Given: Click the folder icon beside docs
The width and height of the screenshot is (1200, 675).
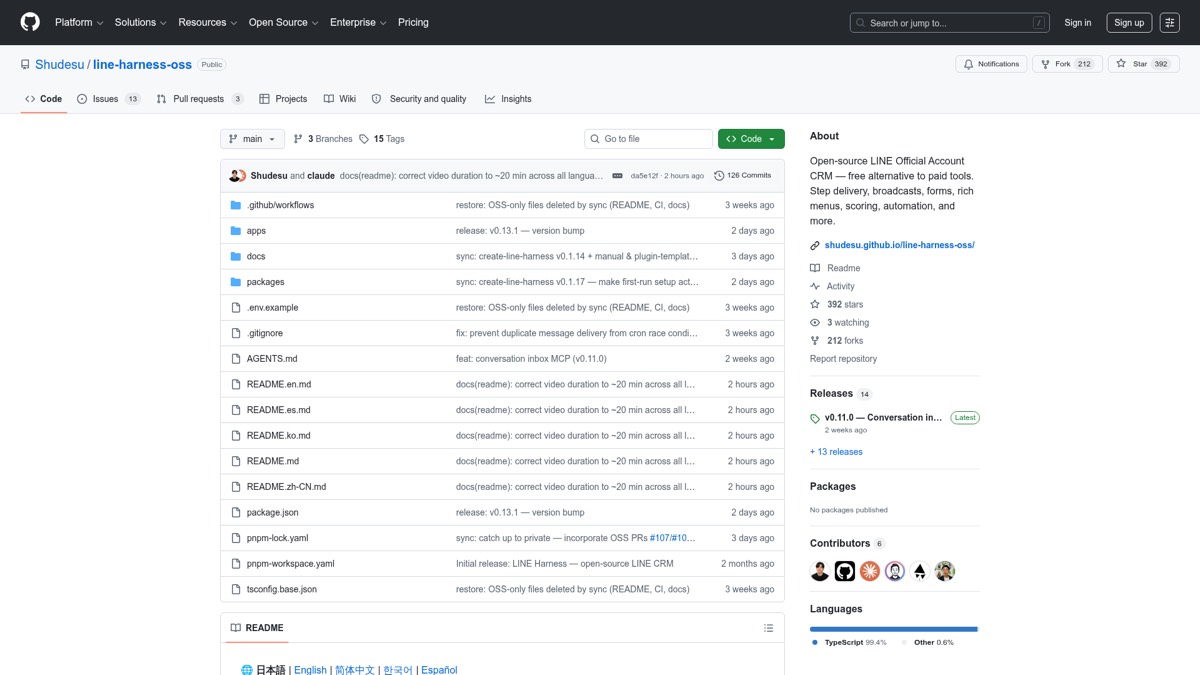Looking at the screenshot, I should [x=236, y=256].
